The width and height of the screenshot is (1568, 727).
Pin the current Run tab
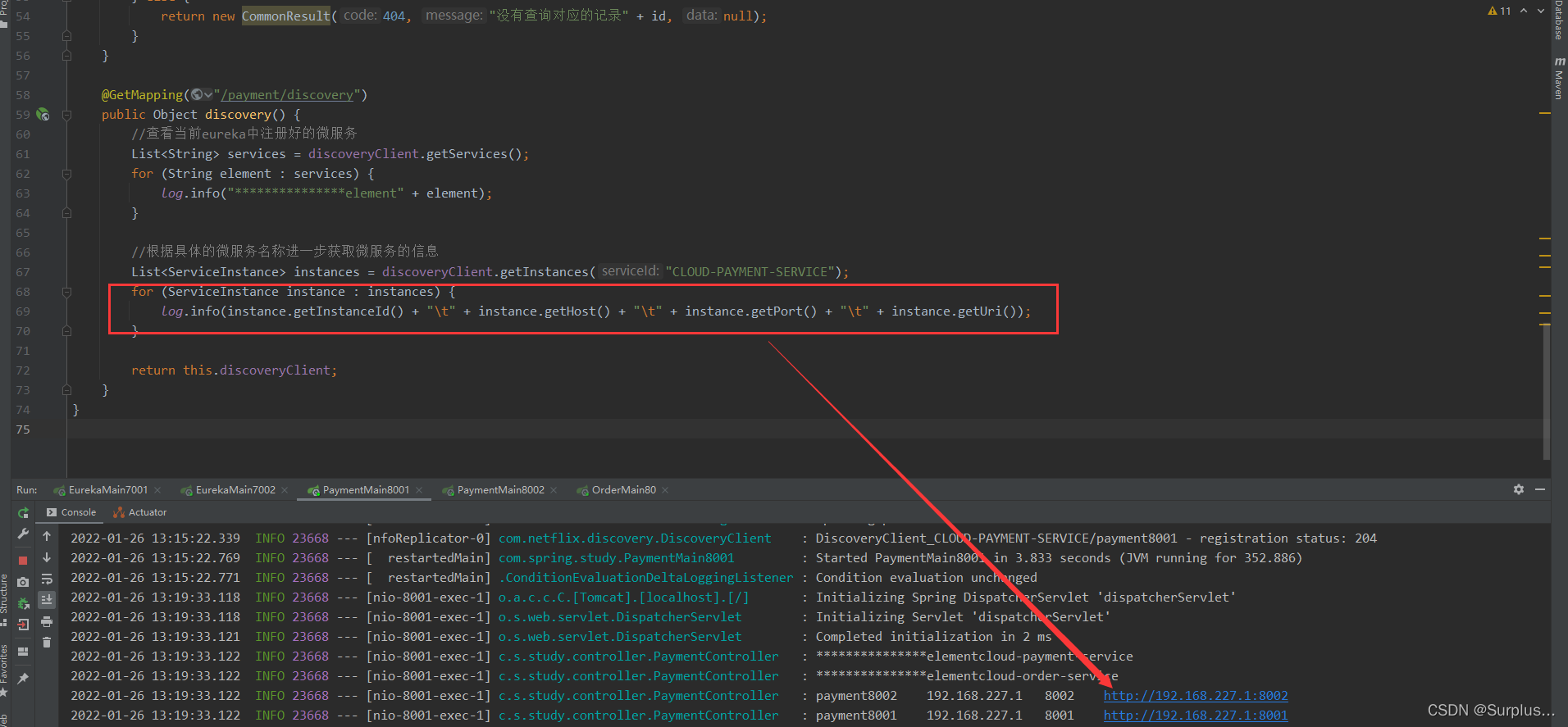click(23, 679)
